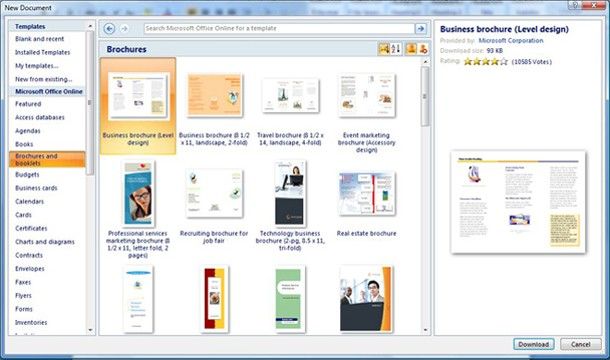Select the Forms category

(24, 309)
